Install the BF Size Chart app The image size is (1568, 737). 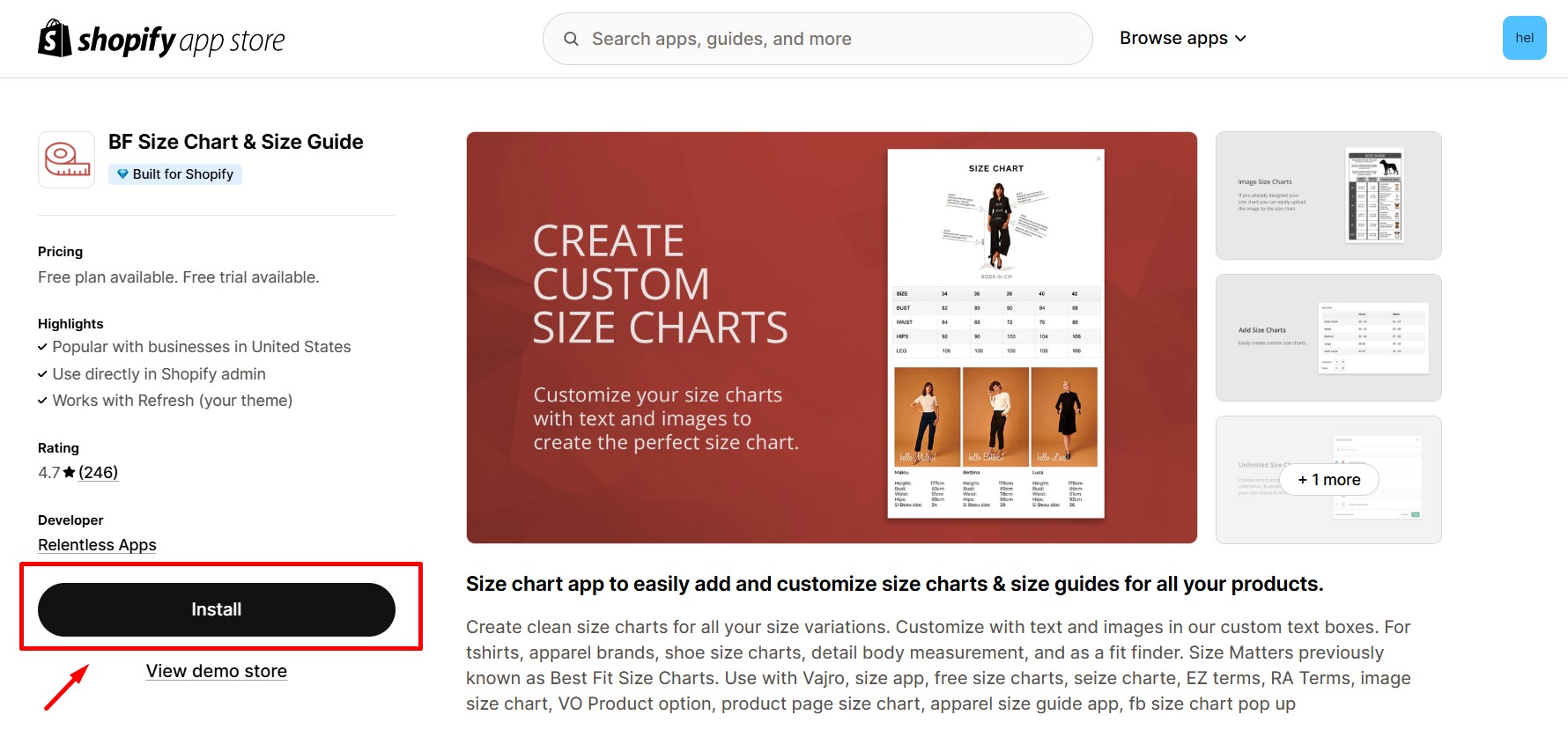(216, 608)
